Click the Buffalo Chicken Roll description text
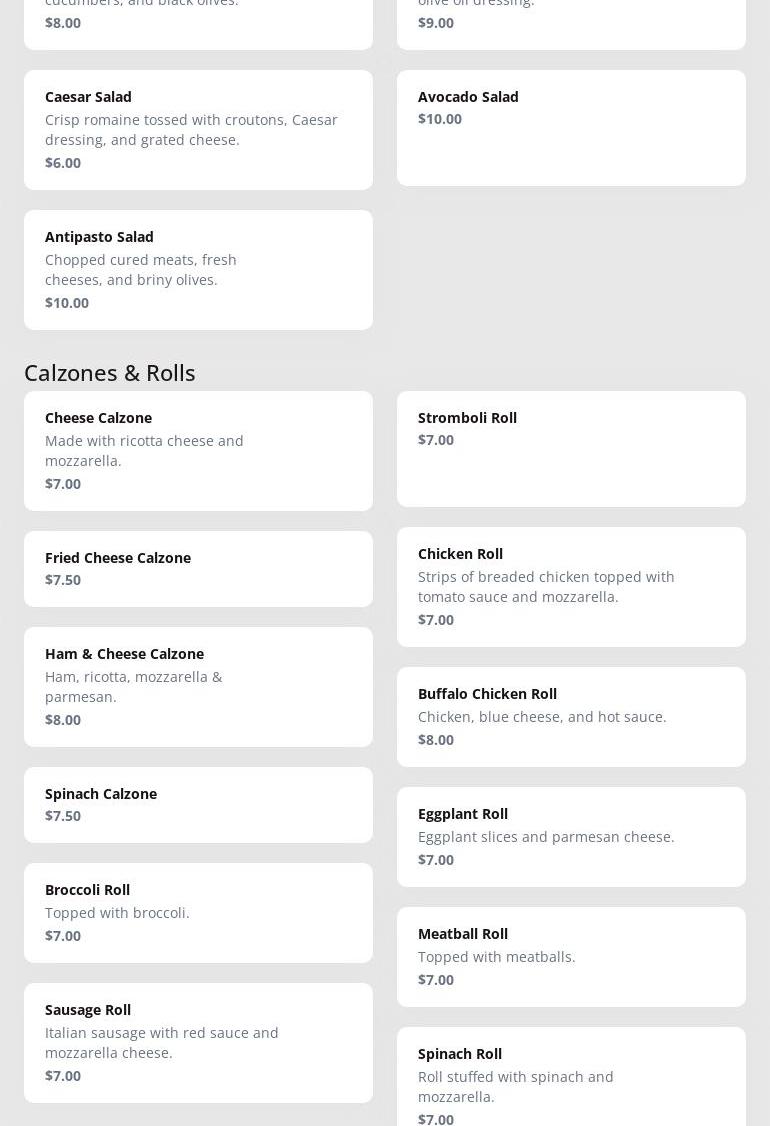Viewport: 770px width, 1126px height. point(542,717)
